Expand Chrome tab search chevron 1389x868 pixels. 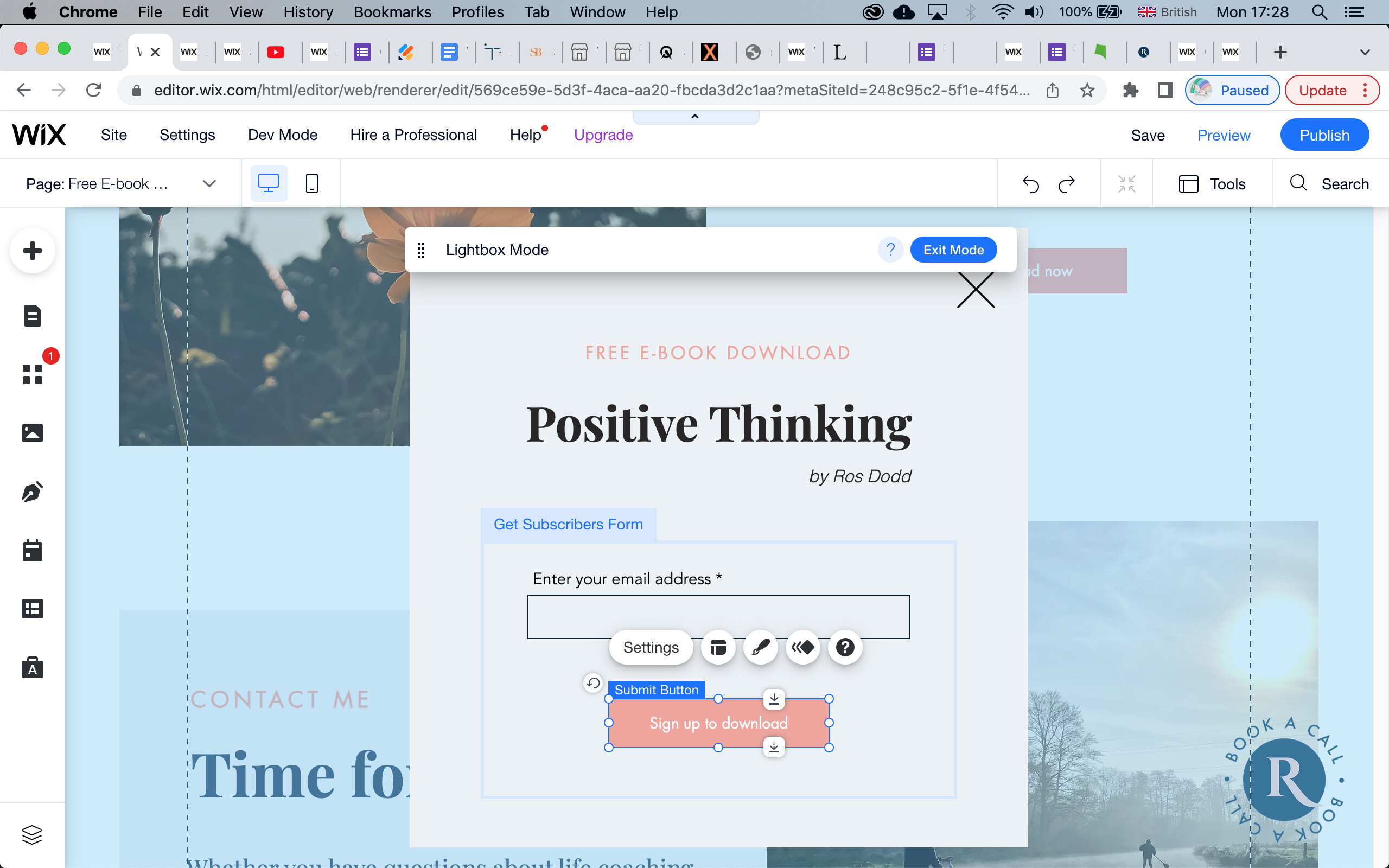coord(1365,52)
